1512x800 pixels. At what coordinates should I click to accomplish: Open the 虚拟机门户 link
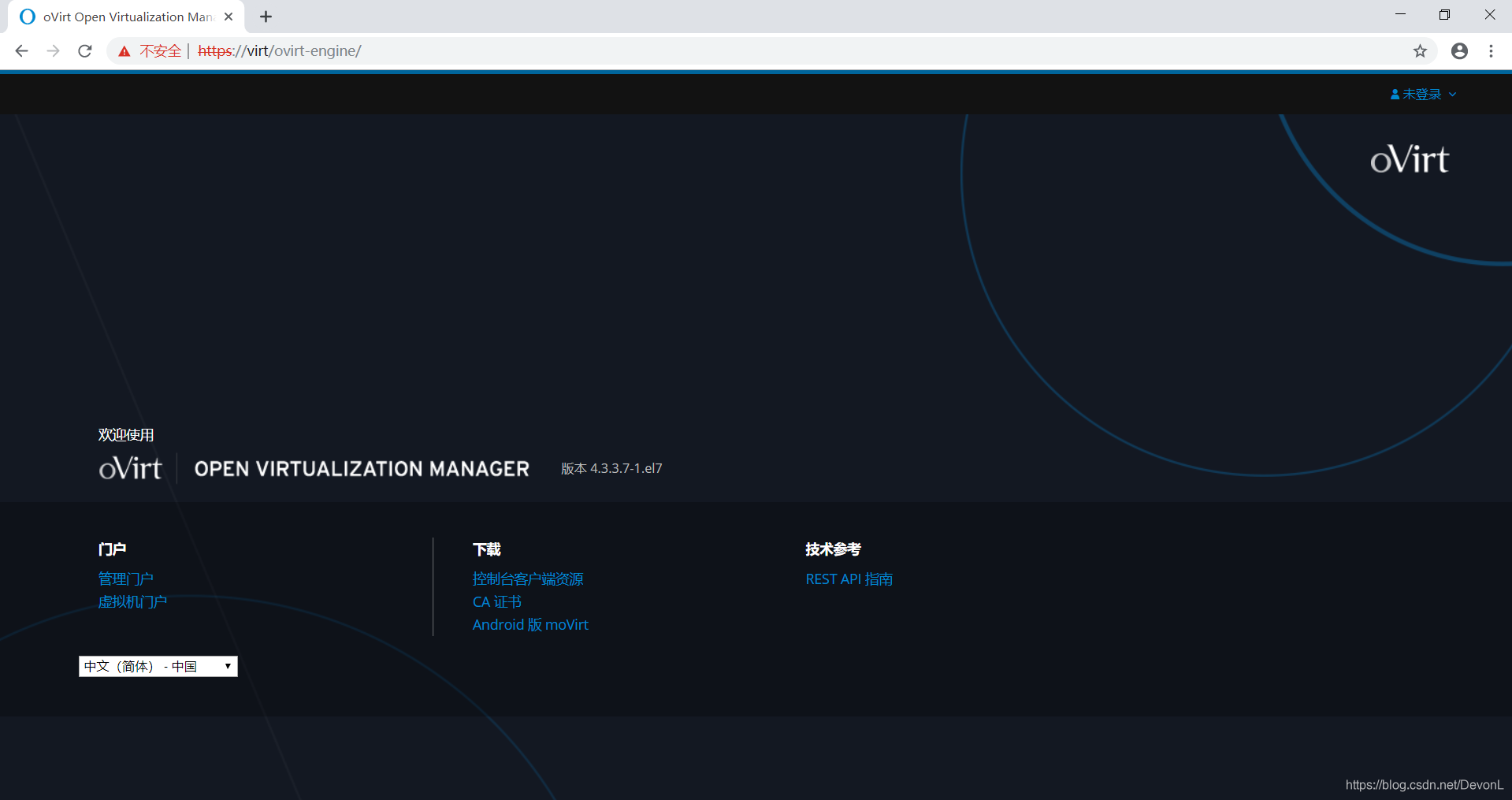(132, 602)
